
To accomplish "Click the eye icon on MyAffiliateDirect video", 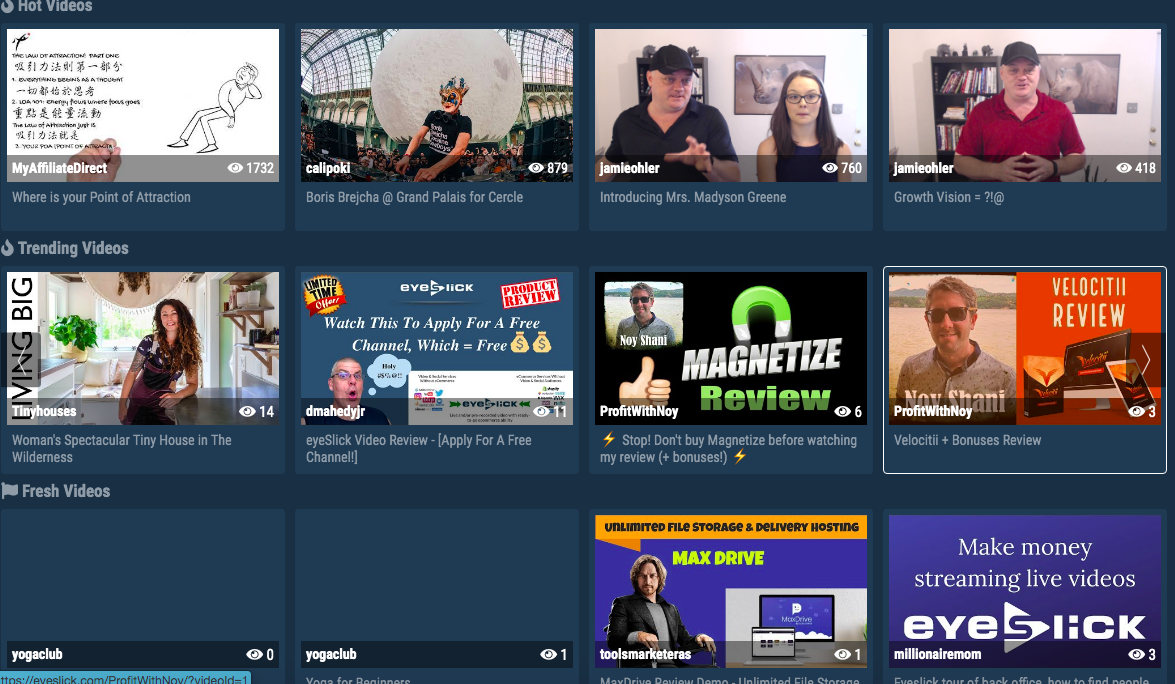I will coord(235,168).
